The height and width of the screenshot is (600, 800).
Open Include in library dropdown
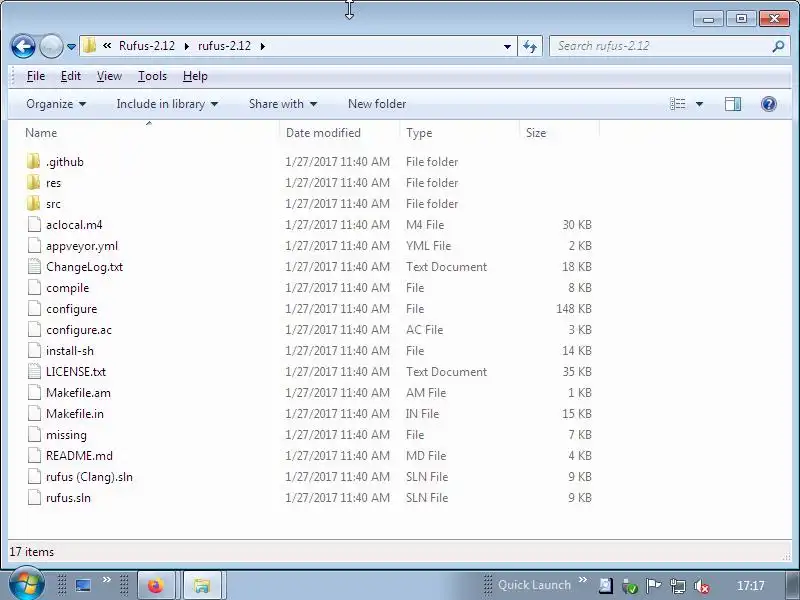(167, 104)
